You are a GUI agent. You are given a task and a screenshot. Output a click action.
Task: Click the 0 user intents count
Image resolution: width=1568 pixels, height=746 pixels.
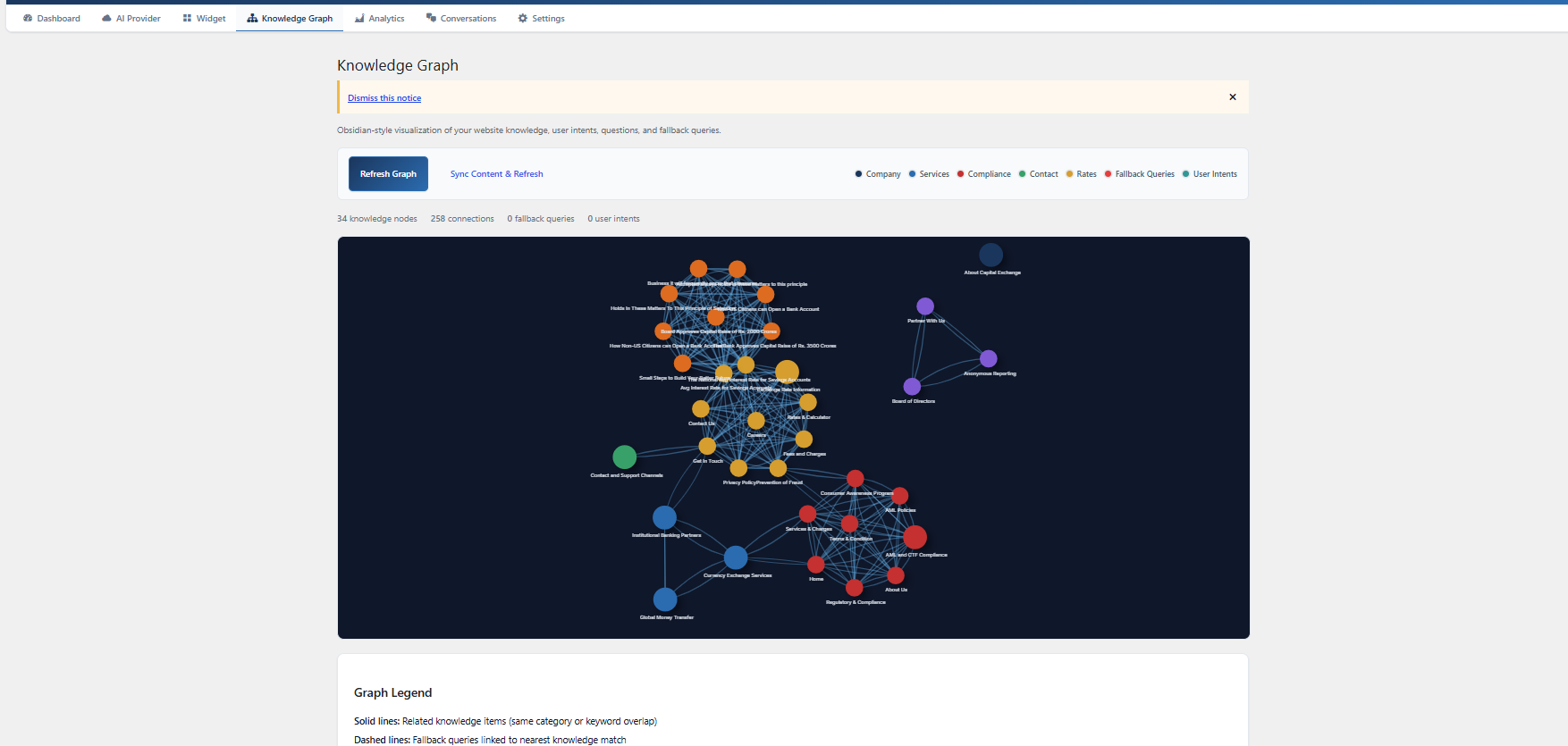click(614, 219)
